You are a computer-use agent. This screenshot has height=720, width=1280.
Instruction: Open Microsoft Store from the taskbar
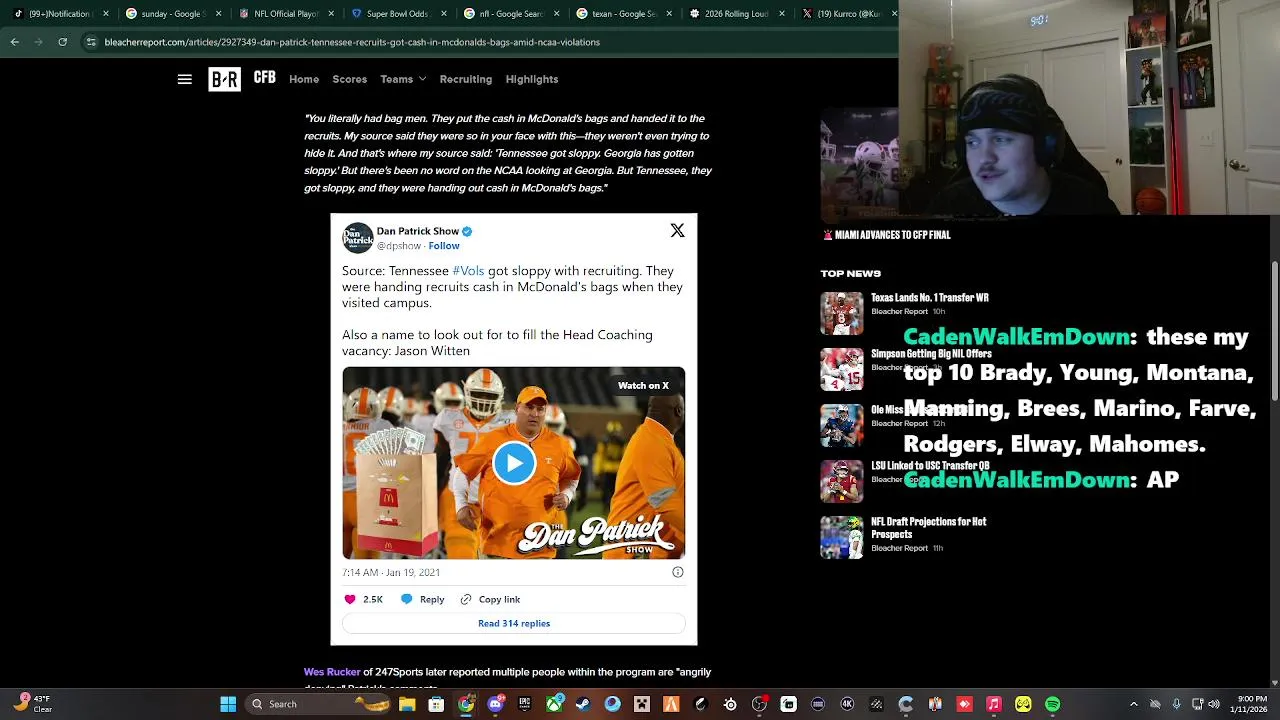[x=436, y=704]
